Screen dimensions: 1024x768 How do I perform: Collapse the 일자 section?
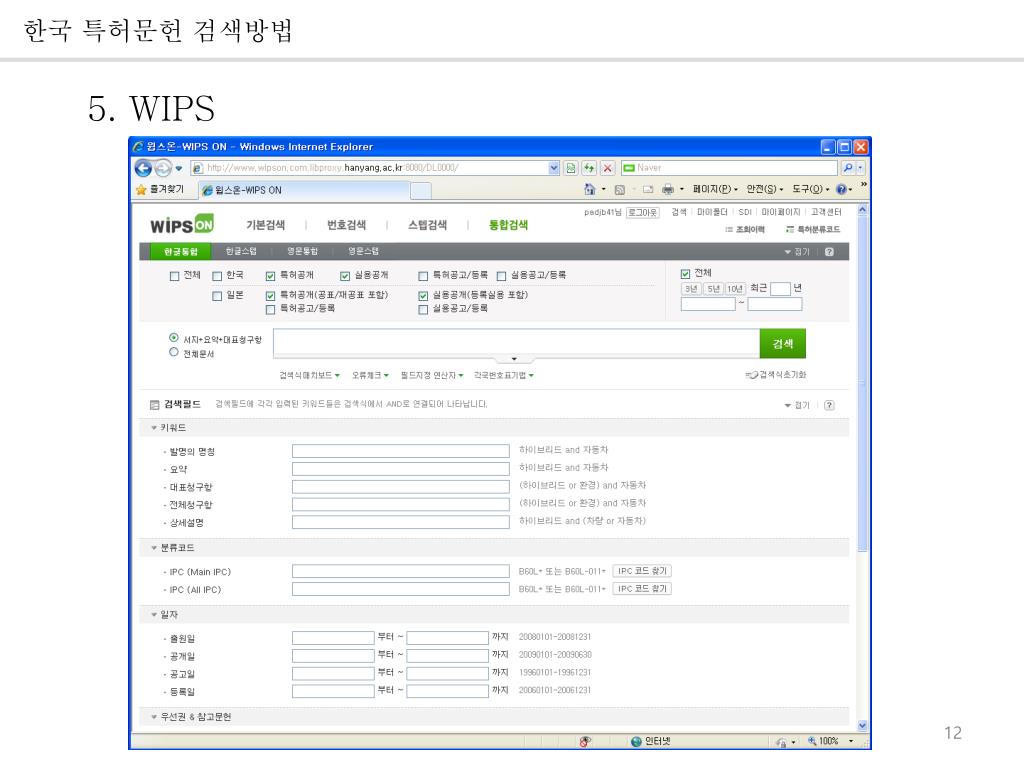pos(154,615)
